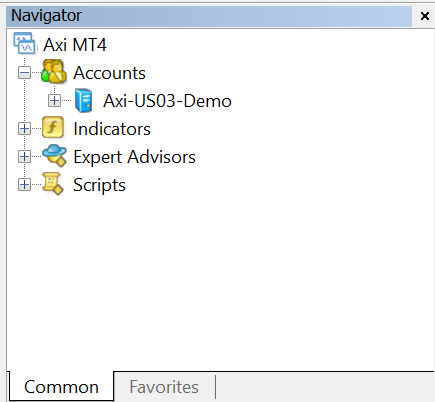Image resolution: width=435 pixels, height=402 pixels.
Task: Open the Common tab
Action: click(x=61, y=387)
